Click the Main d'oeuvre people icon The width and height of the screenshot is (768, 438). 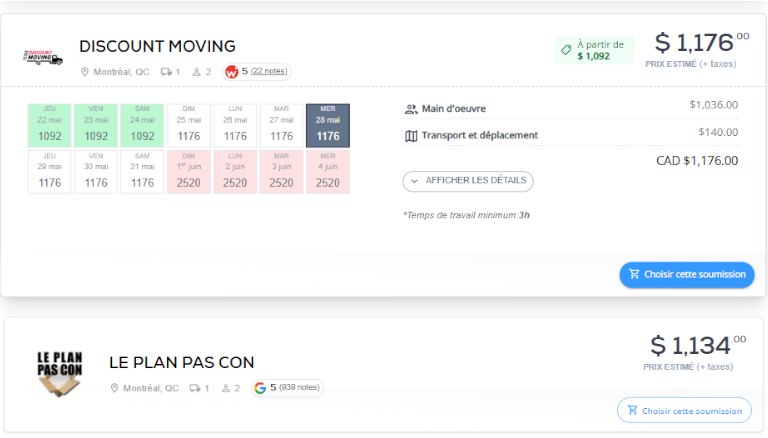click(x=411, y=109)
